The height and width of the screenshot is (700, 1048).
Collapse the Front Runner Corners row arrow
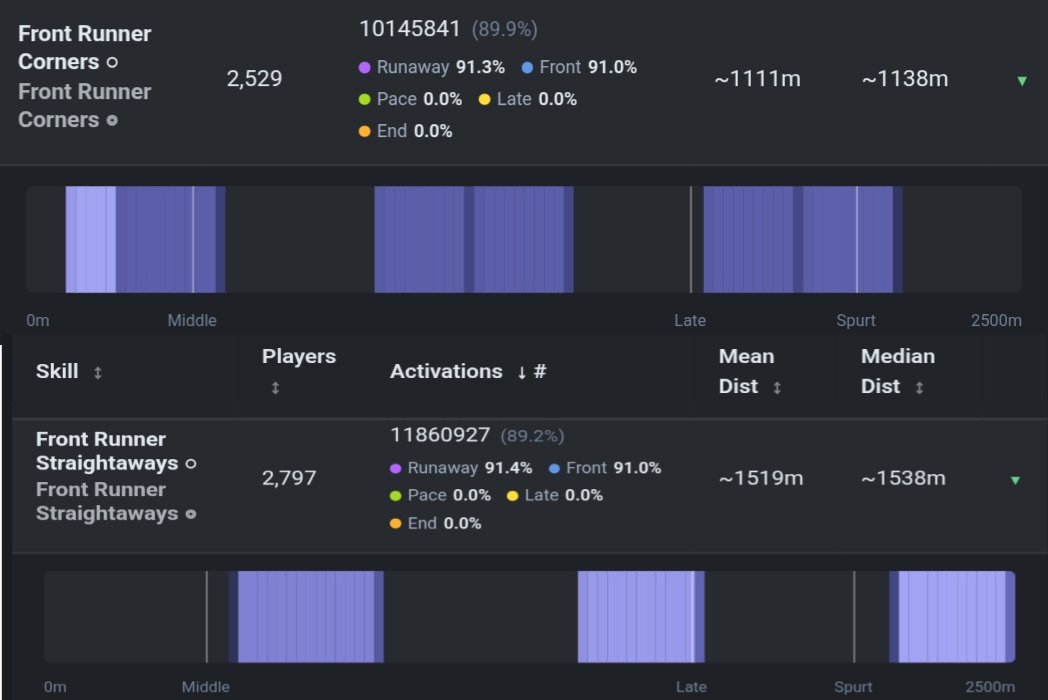click(1021, 81)
